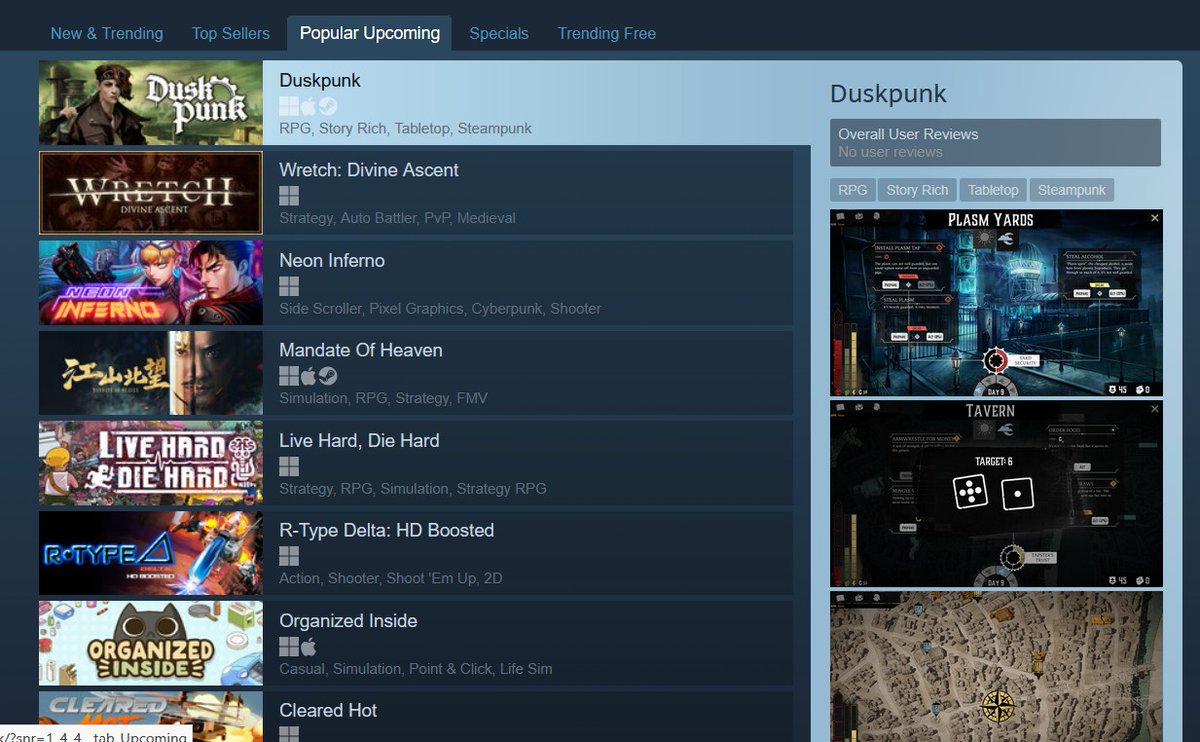Click Windows icon under Cleared Hot
This screenshot has height=742, width=1200.
click(x=289, y=734)
